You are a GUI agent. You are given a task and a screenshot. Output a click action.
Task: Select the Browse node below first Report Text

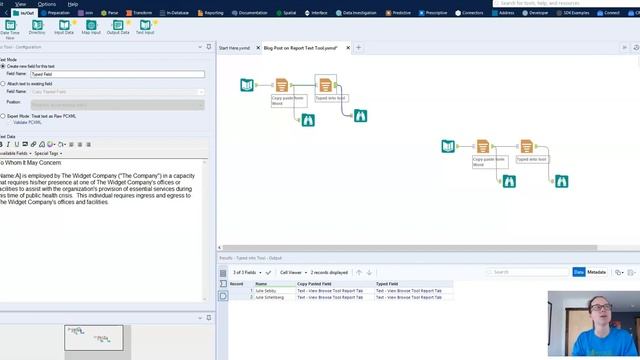[308, 120]
